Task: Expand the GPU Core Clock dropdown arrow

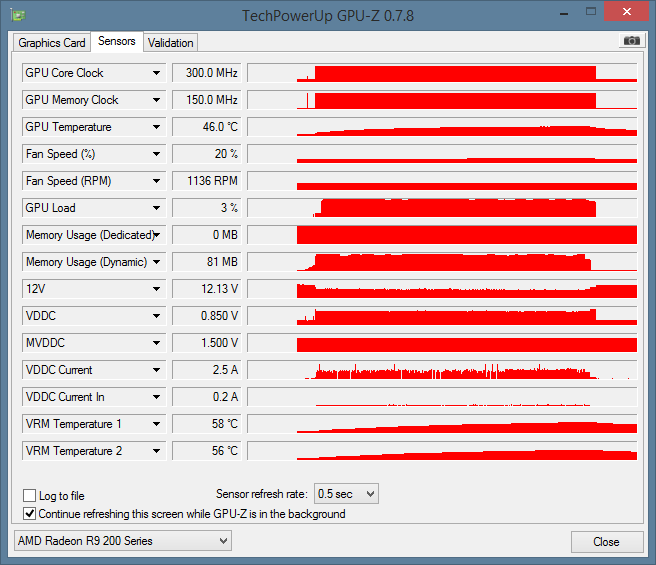Action: 156,73
